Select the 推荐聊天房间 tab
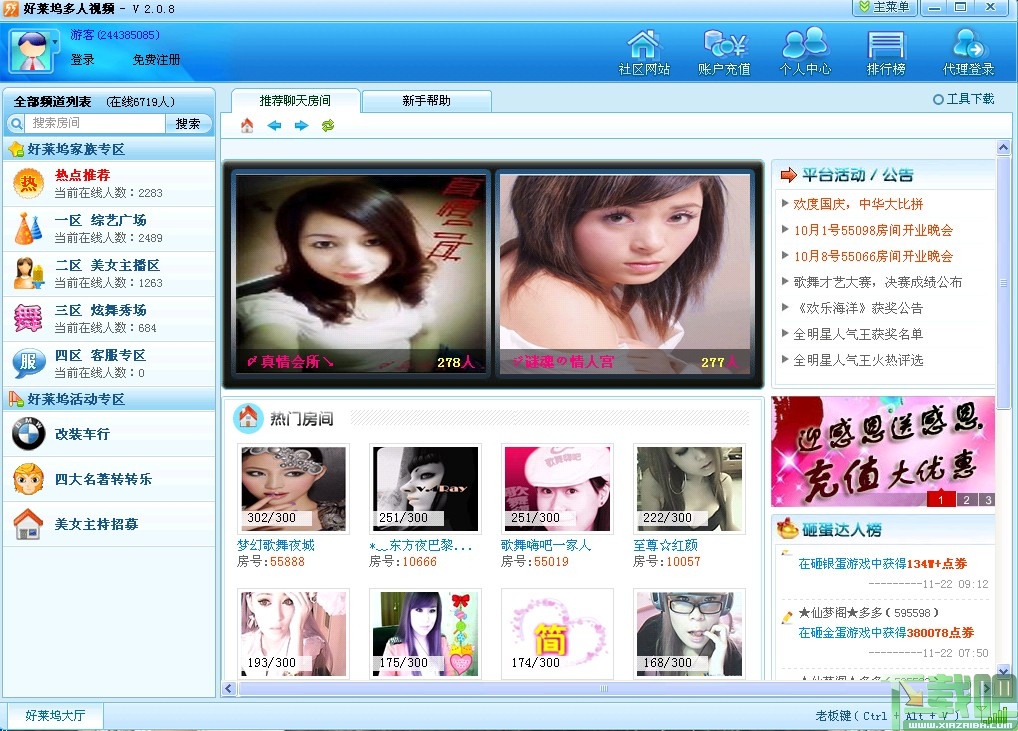The image size is (1018, 731). 295,101
